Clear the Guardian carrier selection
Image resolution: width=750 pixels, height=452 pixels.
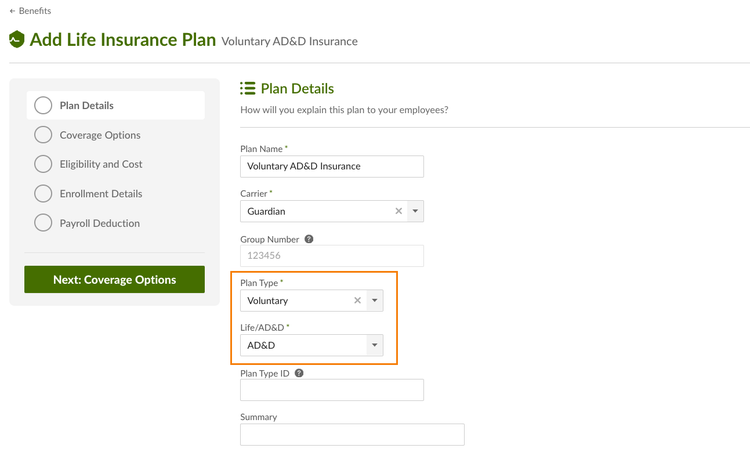click(x=398, y=211)
